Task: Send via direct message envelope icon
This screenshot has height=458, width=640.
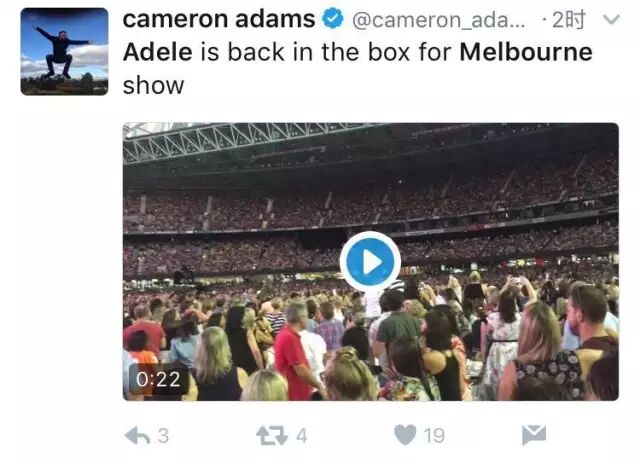Action: (534, 435)
